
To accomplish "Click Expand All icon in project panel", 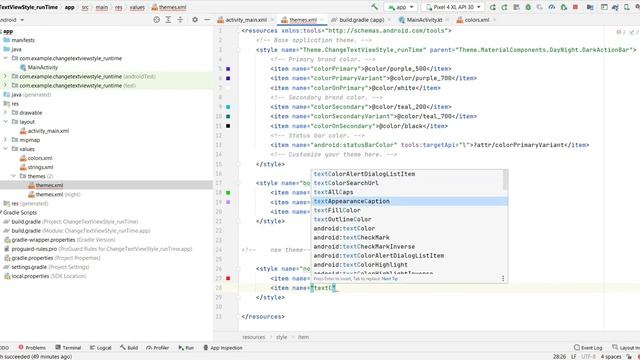I will click(x=168, y=20).
